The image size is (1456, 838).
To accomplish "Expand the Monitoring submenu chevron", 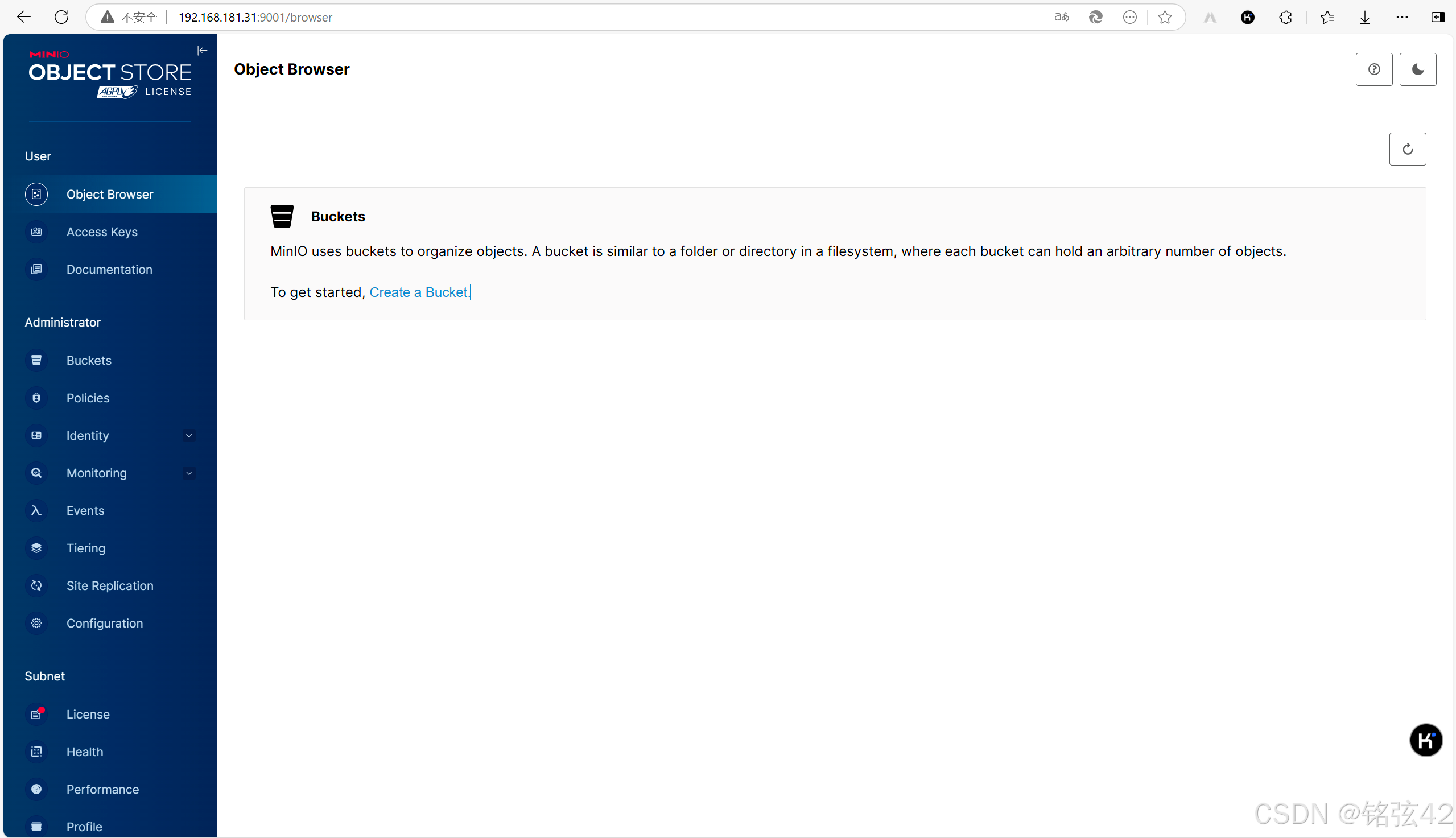I will click(189, 473).
